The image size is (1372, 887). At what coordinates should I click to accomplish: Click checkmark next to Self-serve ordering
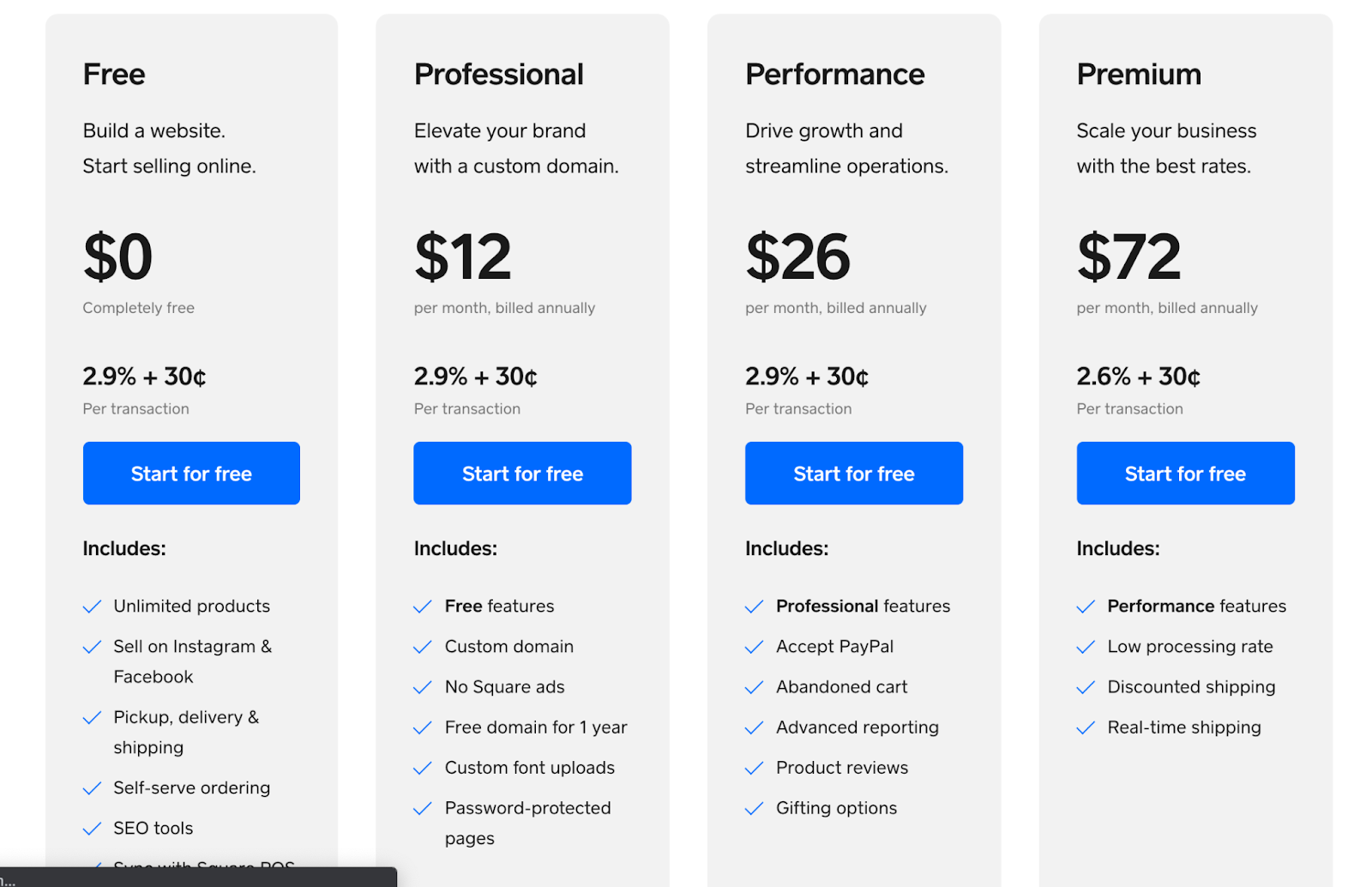tap(92, 788)
